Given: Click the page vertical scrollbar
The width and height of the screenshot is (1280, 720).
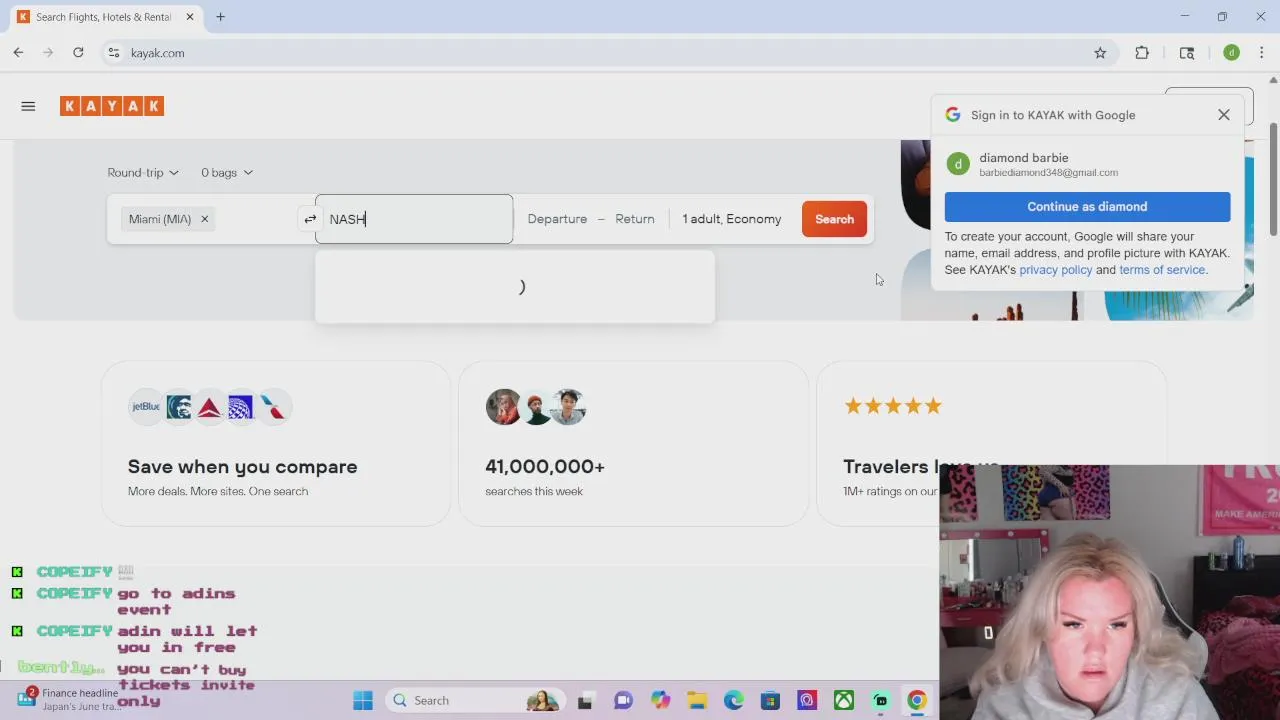Looking at the screenshot, I should click(1273, 180).
